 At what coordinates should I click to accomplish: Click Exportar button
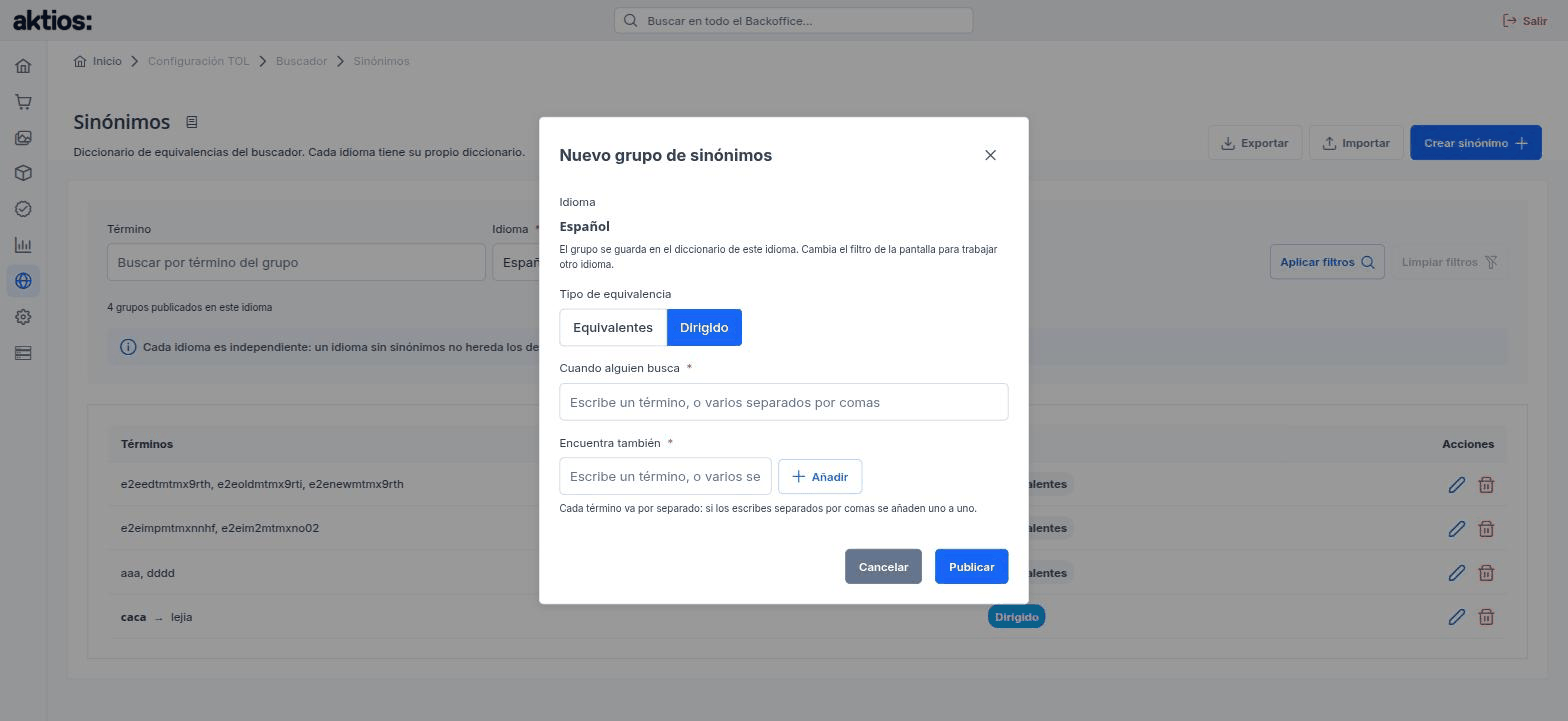pos(1255,143)
